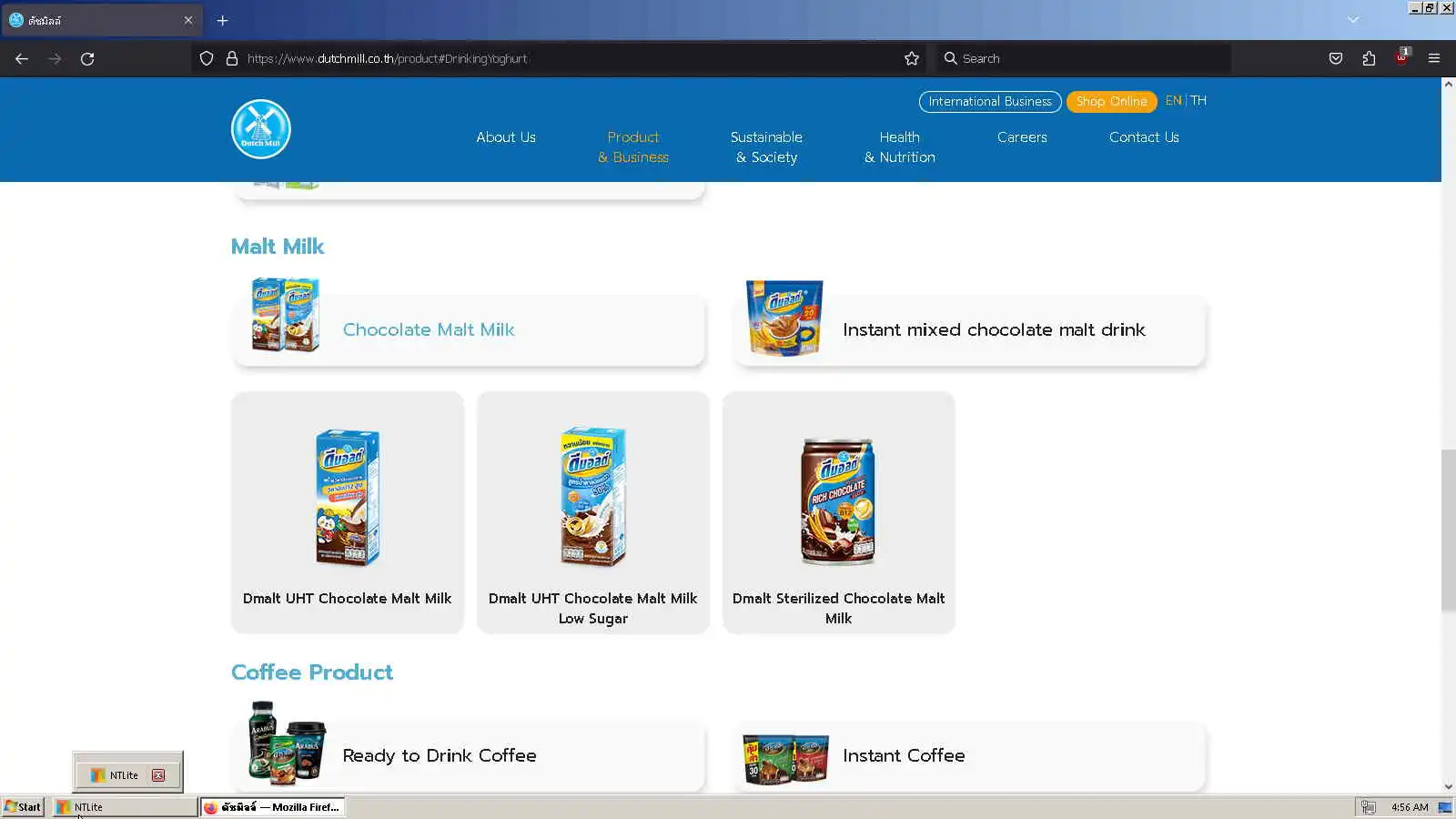Open a new tab with plus button

pos(222,20)
